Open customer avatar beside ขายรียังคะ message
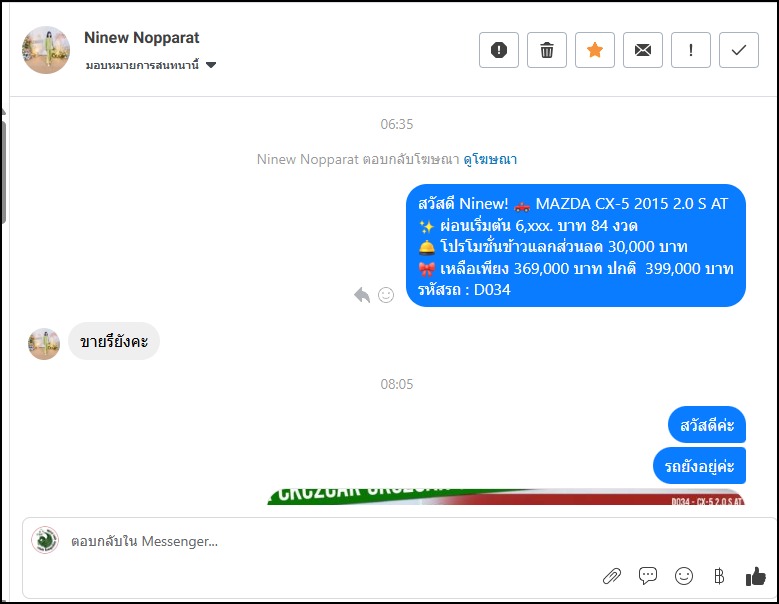The image size is (779, 604). [44, 344]
